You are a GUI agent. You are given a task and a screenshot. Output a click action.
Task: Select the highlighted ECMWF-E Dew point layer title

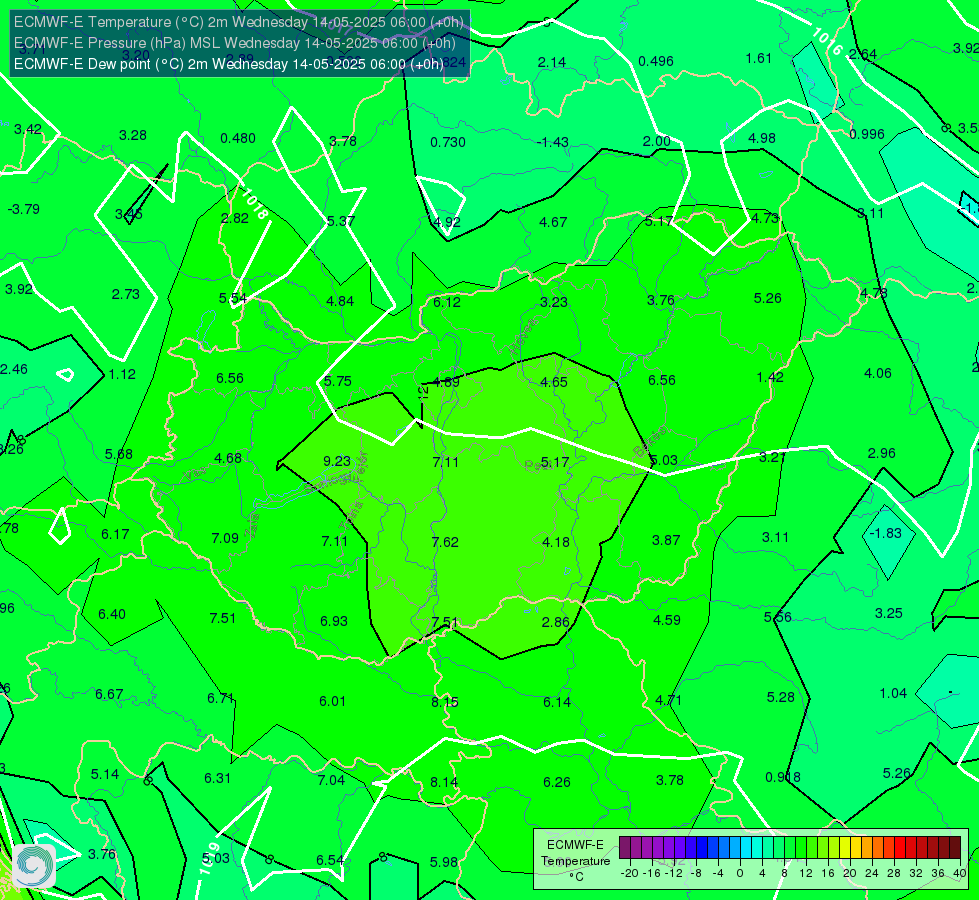[229, 64]
